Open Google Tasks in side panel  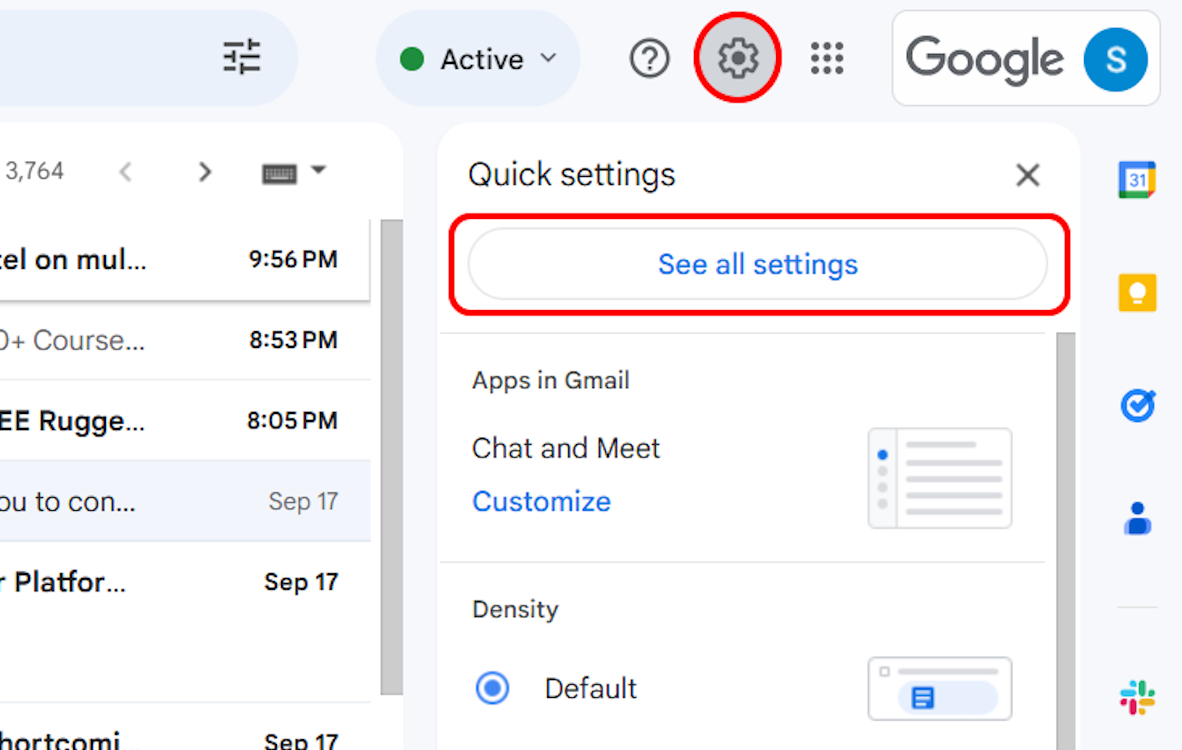coord(1137,405)
